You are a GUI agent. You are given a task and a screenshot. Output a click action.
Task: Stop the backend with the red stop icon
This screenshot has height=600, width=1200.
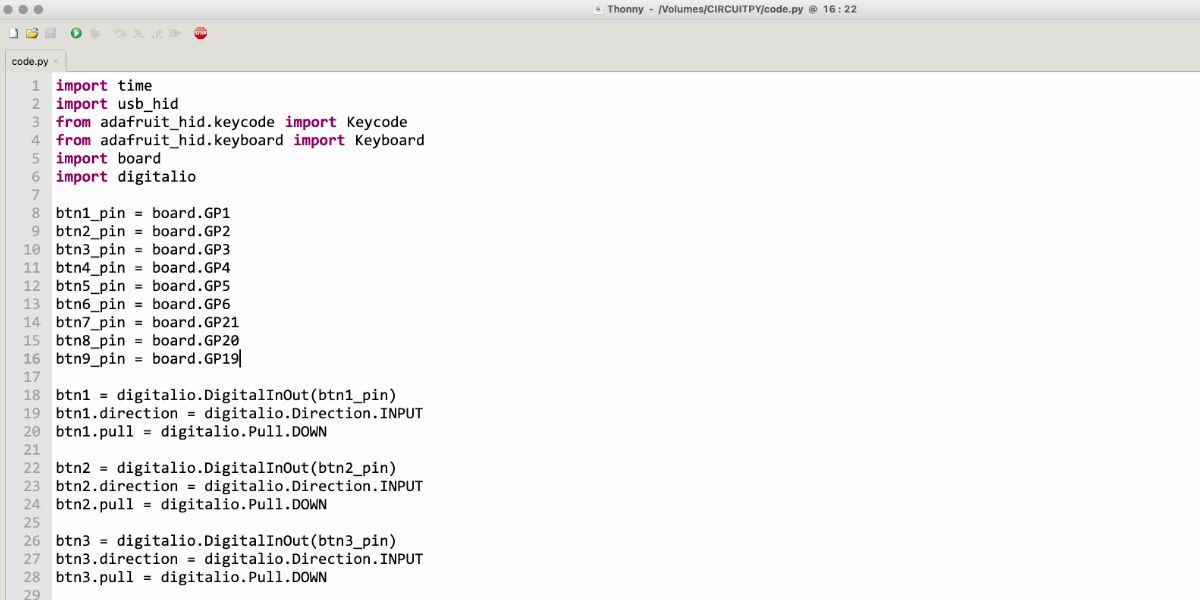[x=200, y=33]
